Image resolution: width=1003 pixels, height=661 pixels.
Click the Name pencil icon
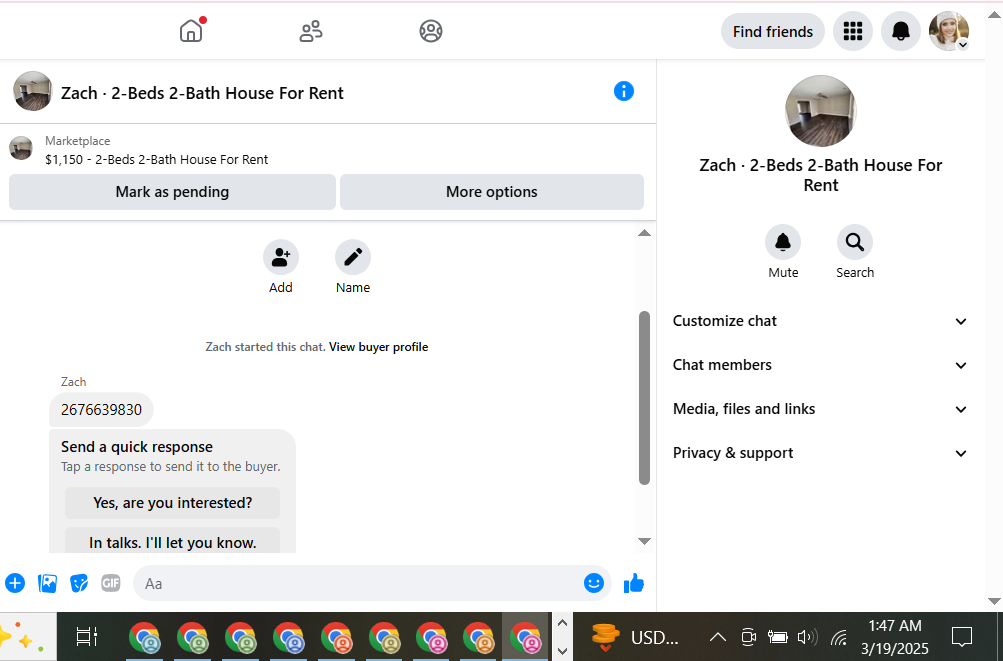[352, 257]
